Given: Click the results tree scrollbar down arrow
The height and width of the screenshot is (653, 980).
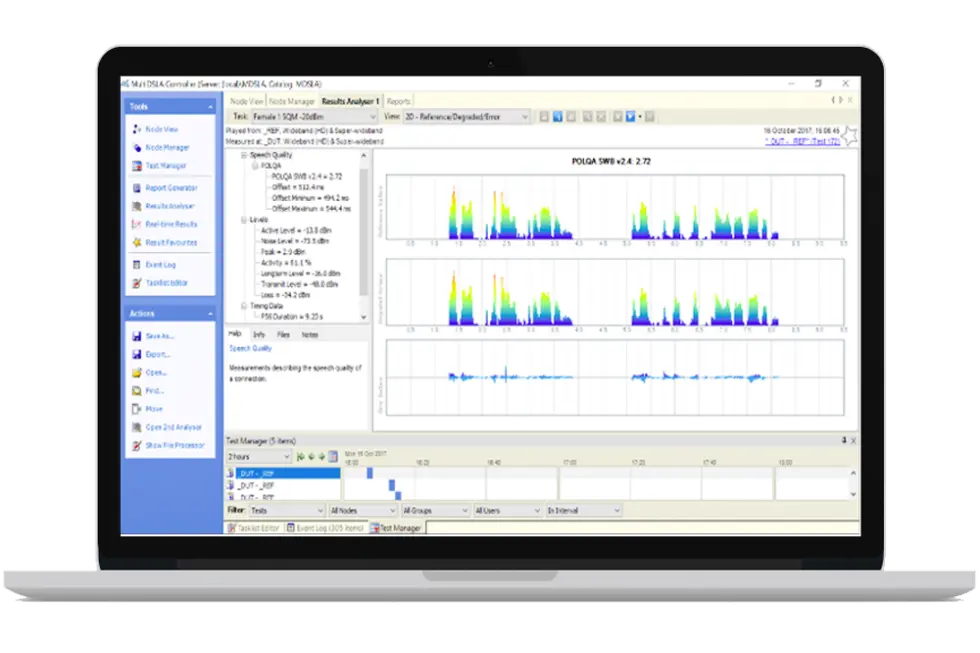Looking at the screenshot, I should click(364, 317).
